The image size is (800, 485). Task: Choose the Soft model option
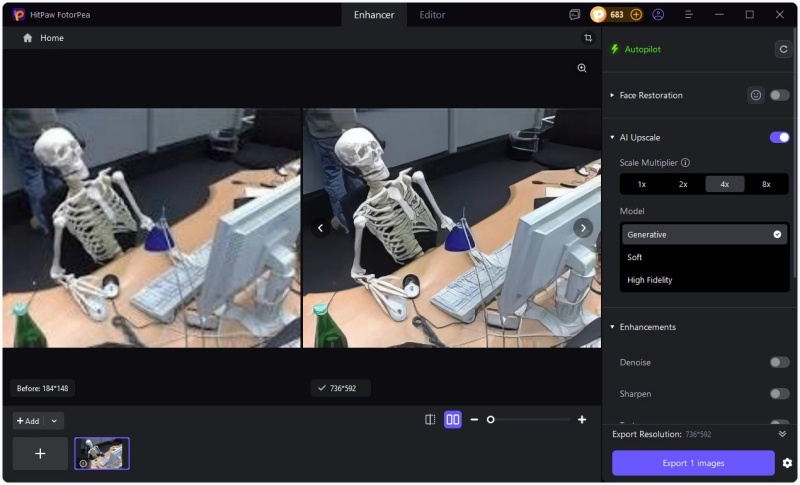tap(705, 257)
